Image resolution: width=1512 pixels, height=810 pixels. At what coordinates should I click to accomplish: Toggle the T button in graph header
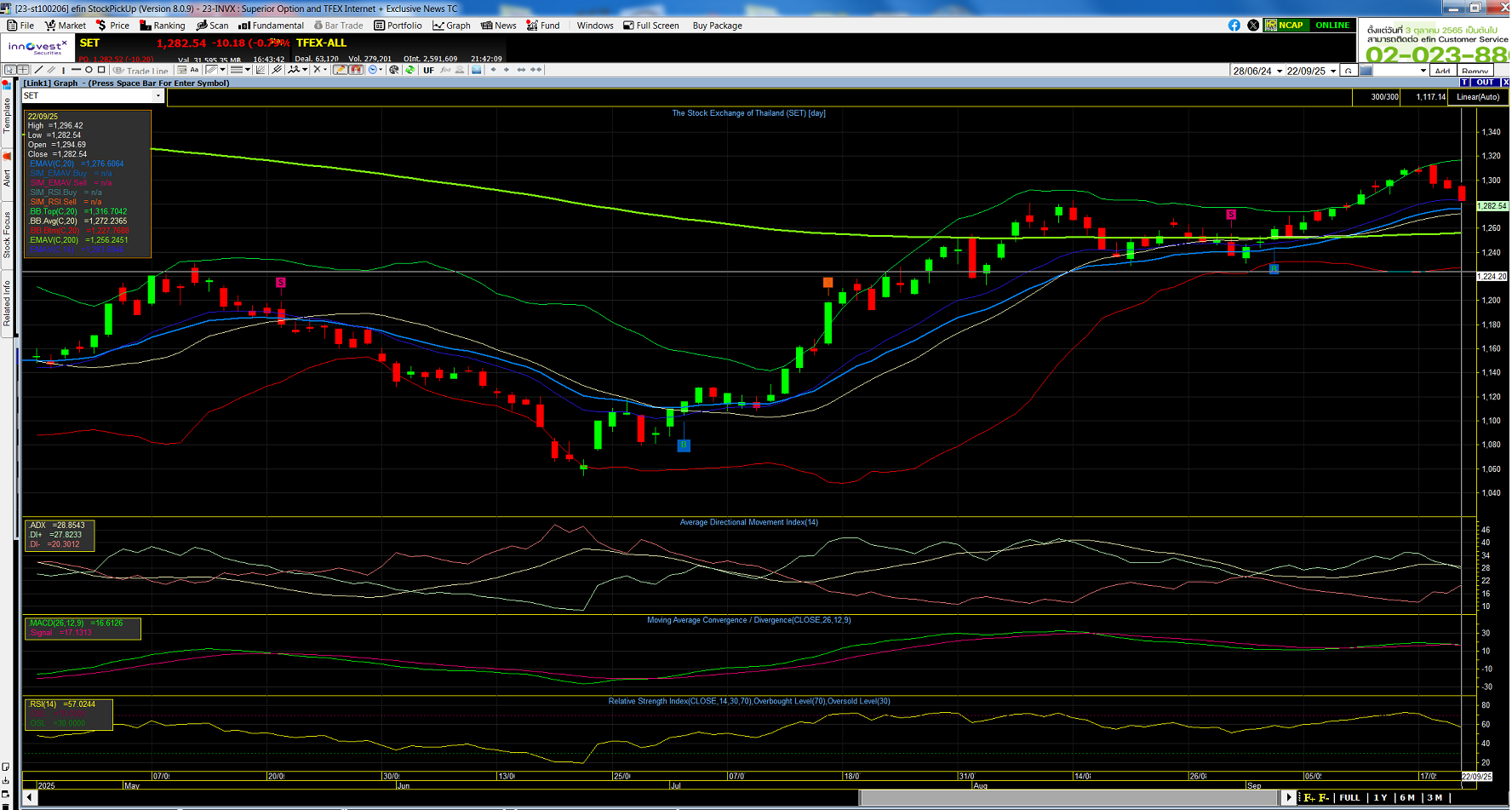point(1464,83)
